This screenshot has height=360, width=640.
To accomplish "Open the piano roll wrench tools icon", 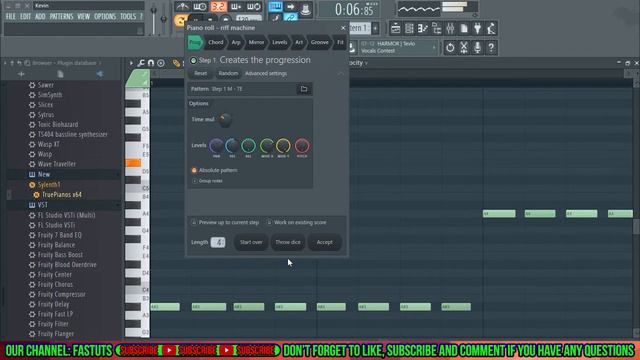I will pyautogui.click(x=141, y=63).
